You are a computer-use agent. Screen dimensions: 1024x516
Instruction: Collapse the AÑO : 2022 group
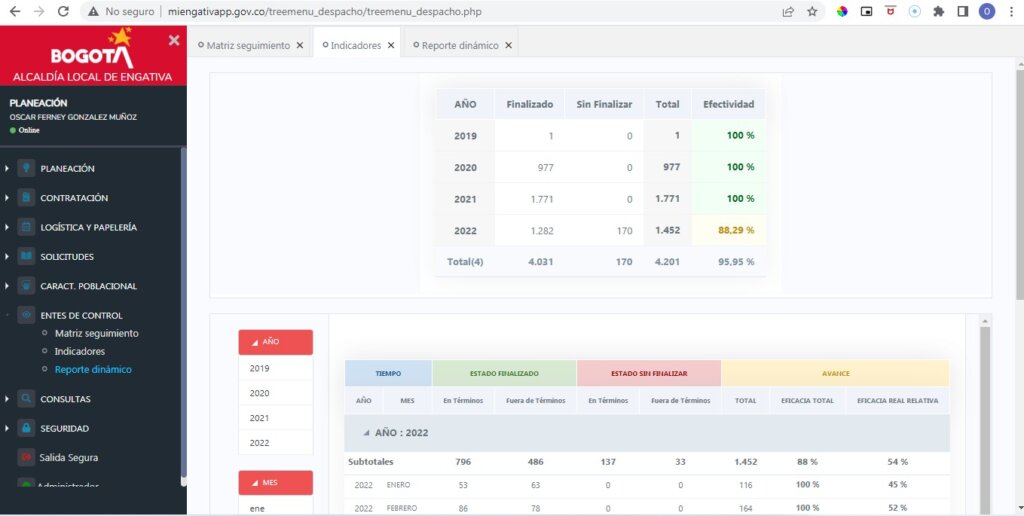click(x=366, y=433)
